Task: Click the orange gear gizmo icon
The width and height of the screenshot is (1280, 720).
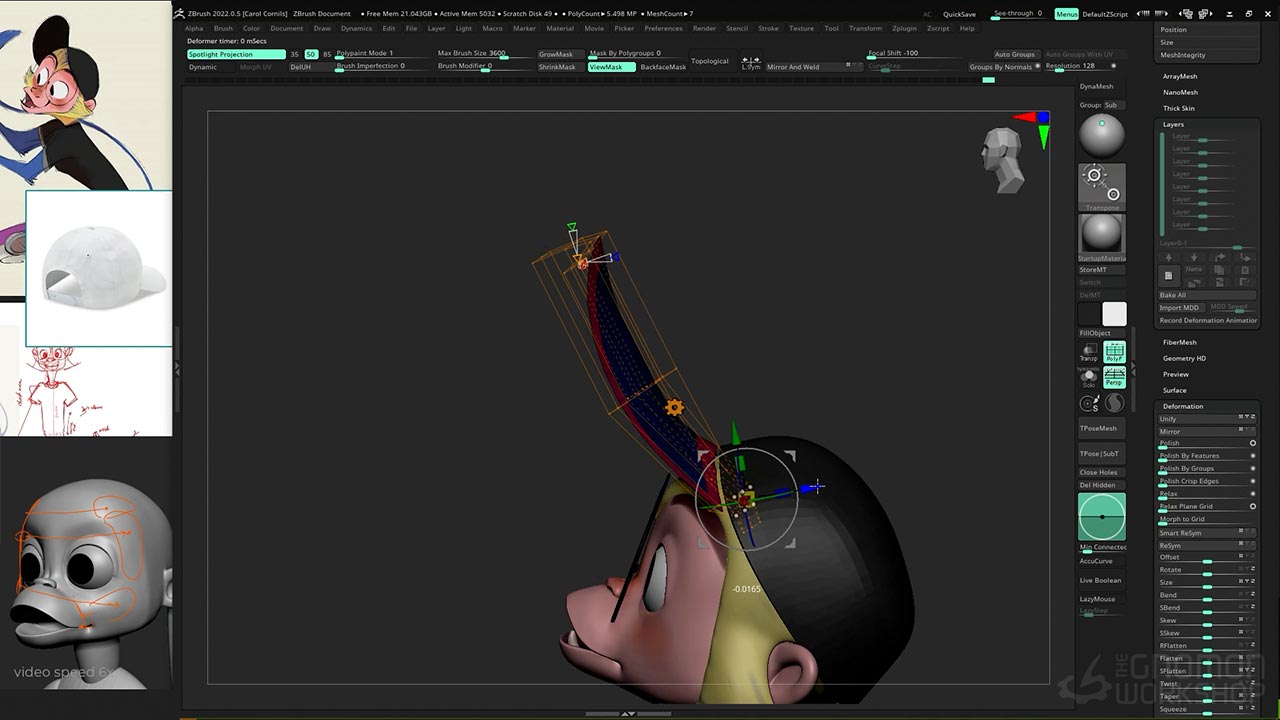Action: coord(674,407)
